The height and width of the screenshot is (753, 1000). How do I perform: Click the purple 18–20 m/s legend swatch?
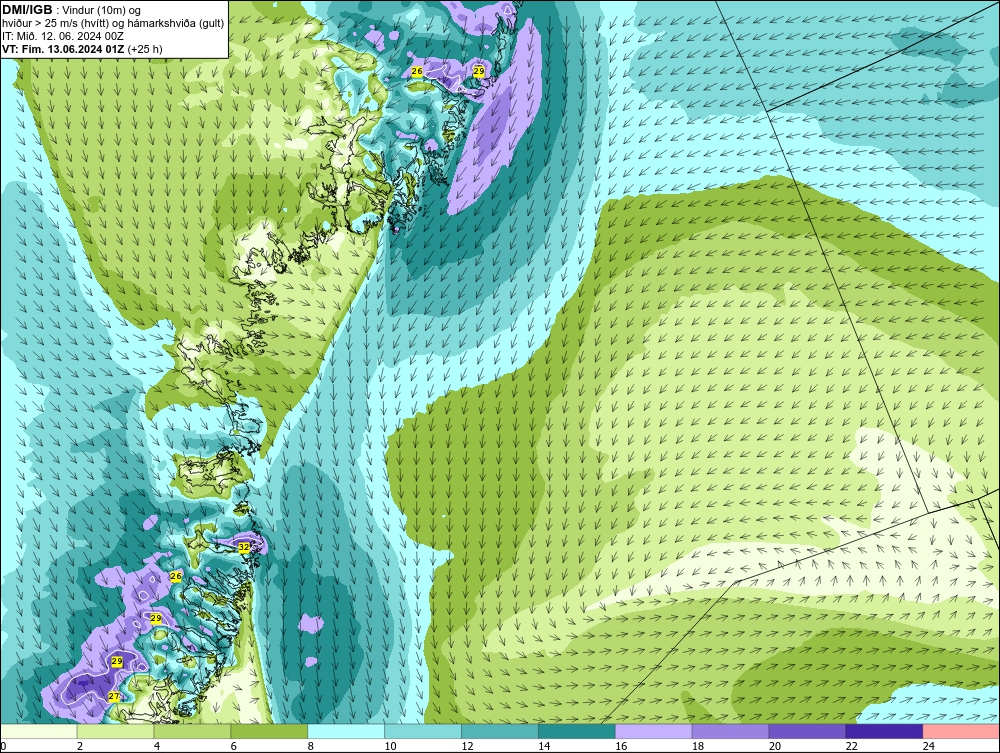click(730, 731)
